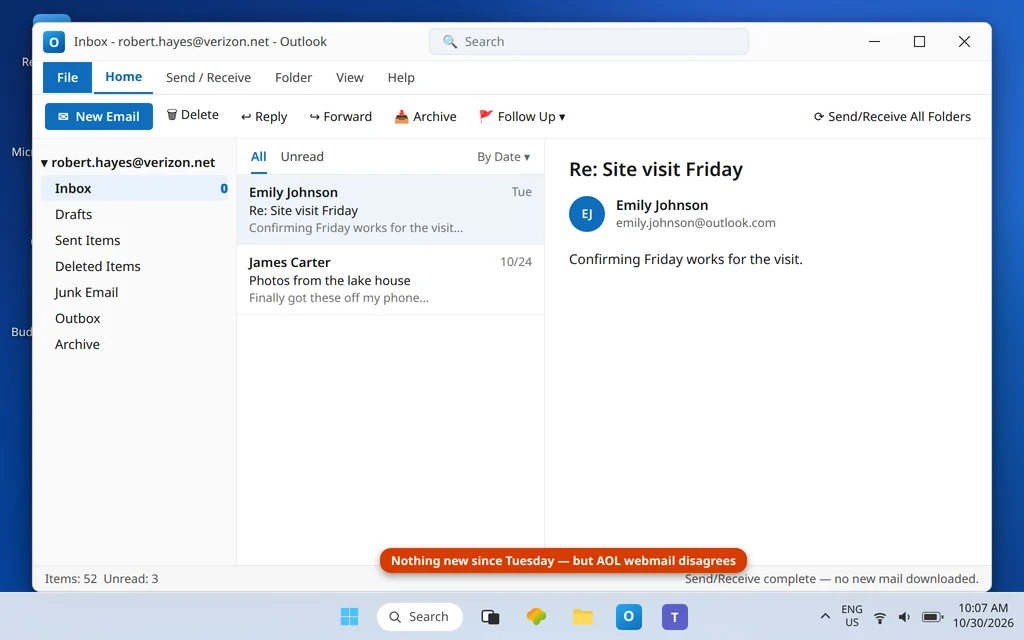Click the EJ sender avatar
1024x640 pixels.
coord(586,214)
